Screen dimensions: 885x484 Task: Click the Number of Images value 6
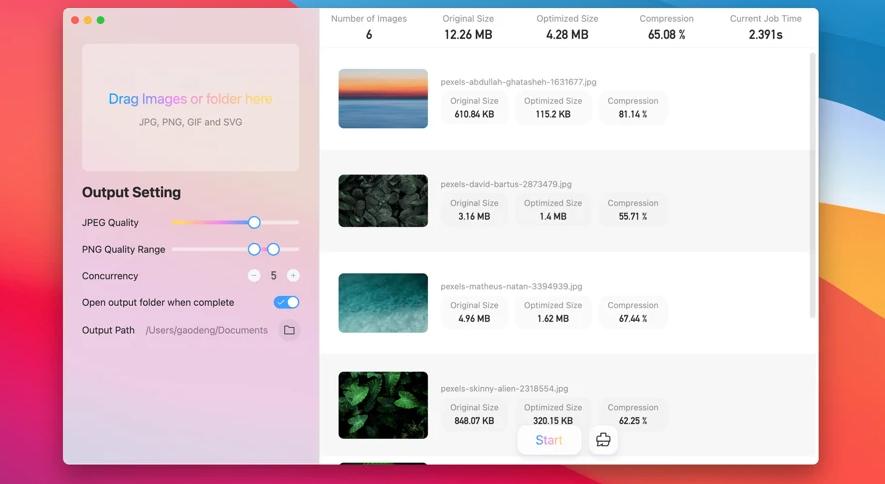(x=369, y=34)
